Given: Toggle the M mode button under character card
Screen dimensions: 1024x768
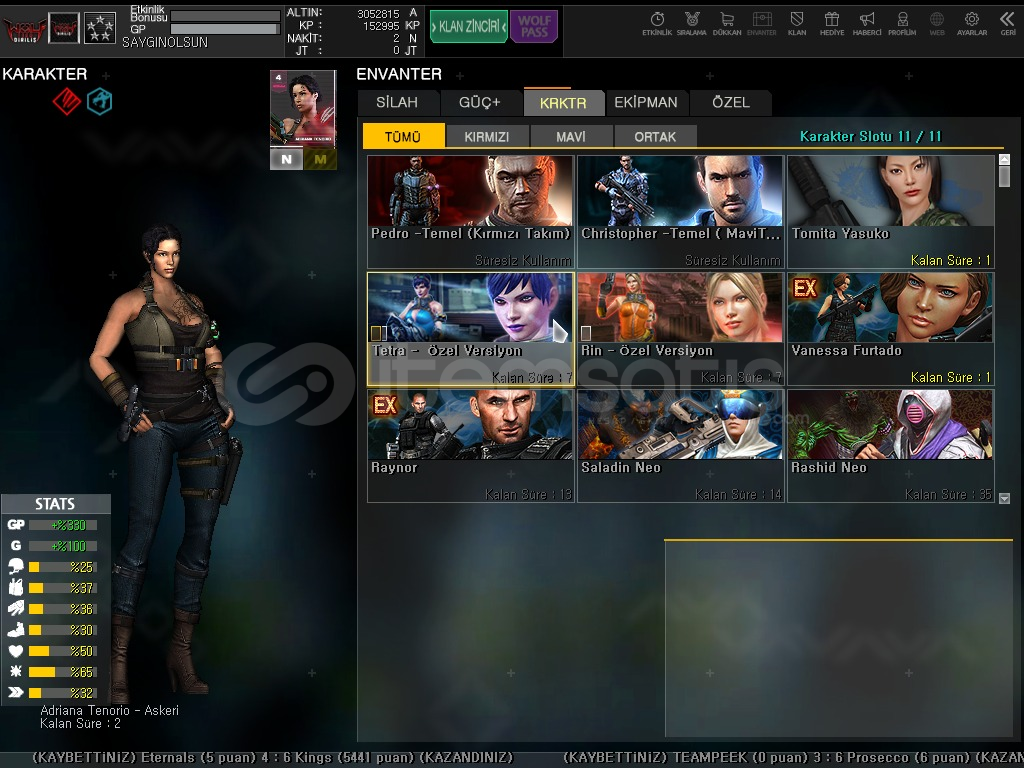Looking at the screenshot, I should [320, 159].
